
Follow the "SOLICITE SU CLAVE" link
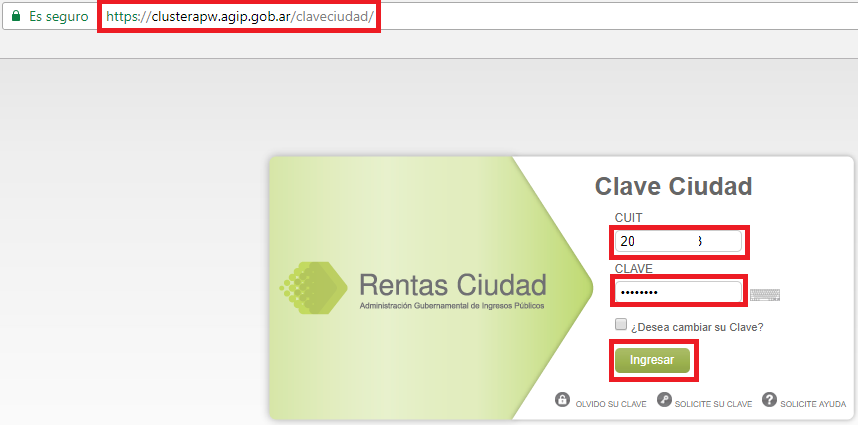[712, 404]
